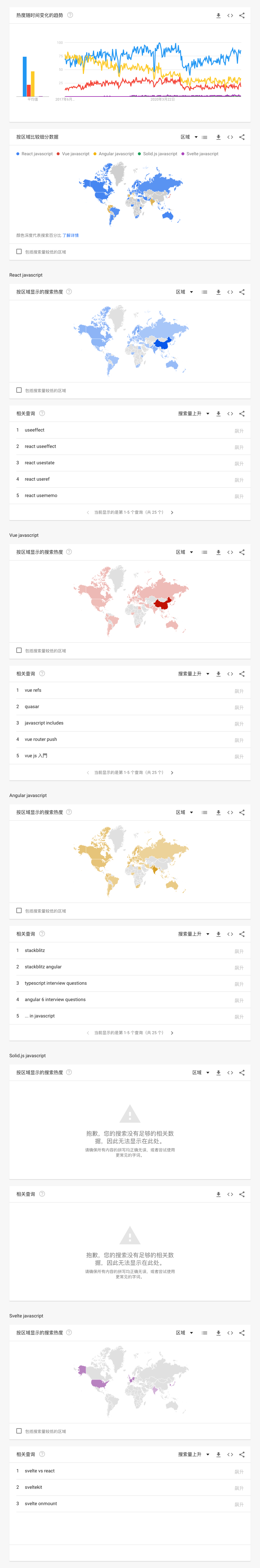Open the 'typescript interview questions' query row

(x=130, y=983)
